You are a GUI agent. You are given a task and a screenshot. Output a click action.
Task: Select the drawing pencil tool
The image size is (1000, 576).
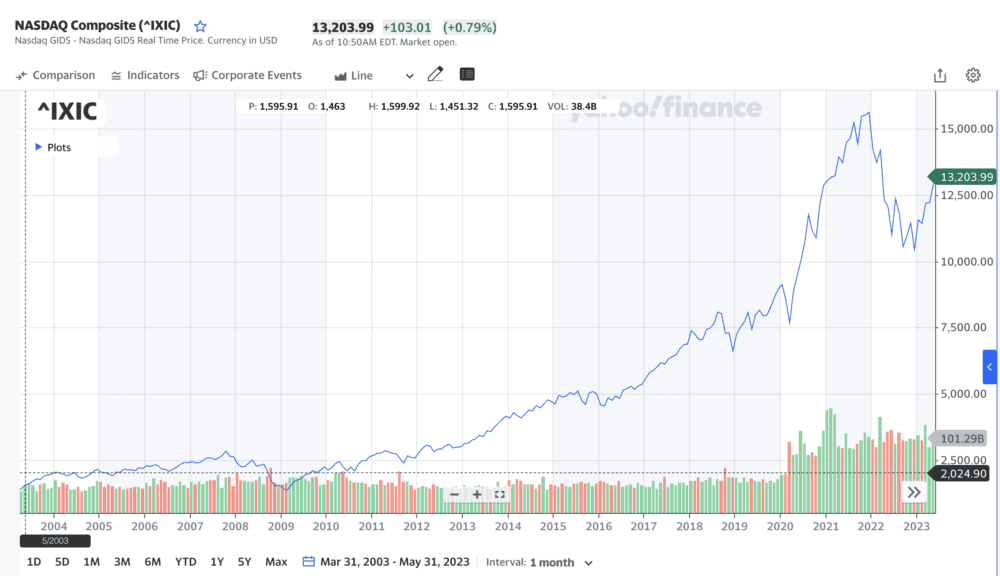(435, 73)
